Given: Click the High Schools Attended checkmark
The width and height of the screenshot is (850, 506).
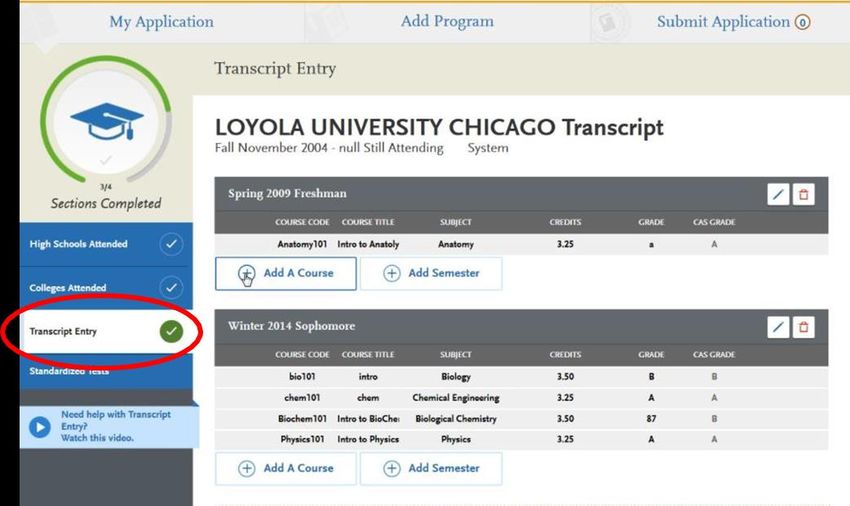Looking at the screenshot, I should pyautogui.click(x=171, y=244).
